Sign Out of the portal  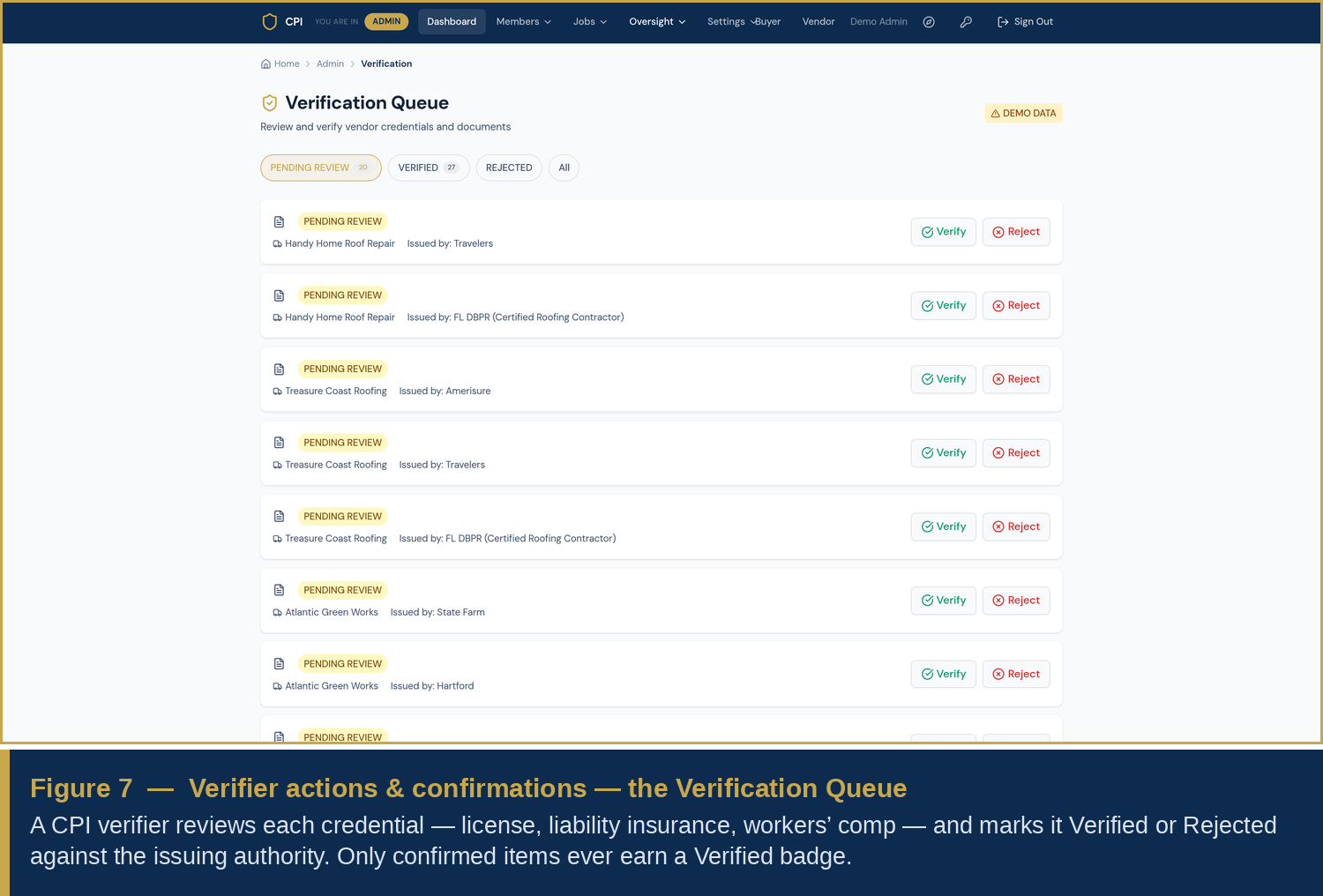pyautogui.click(x=1025, y=22)
